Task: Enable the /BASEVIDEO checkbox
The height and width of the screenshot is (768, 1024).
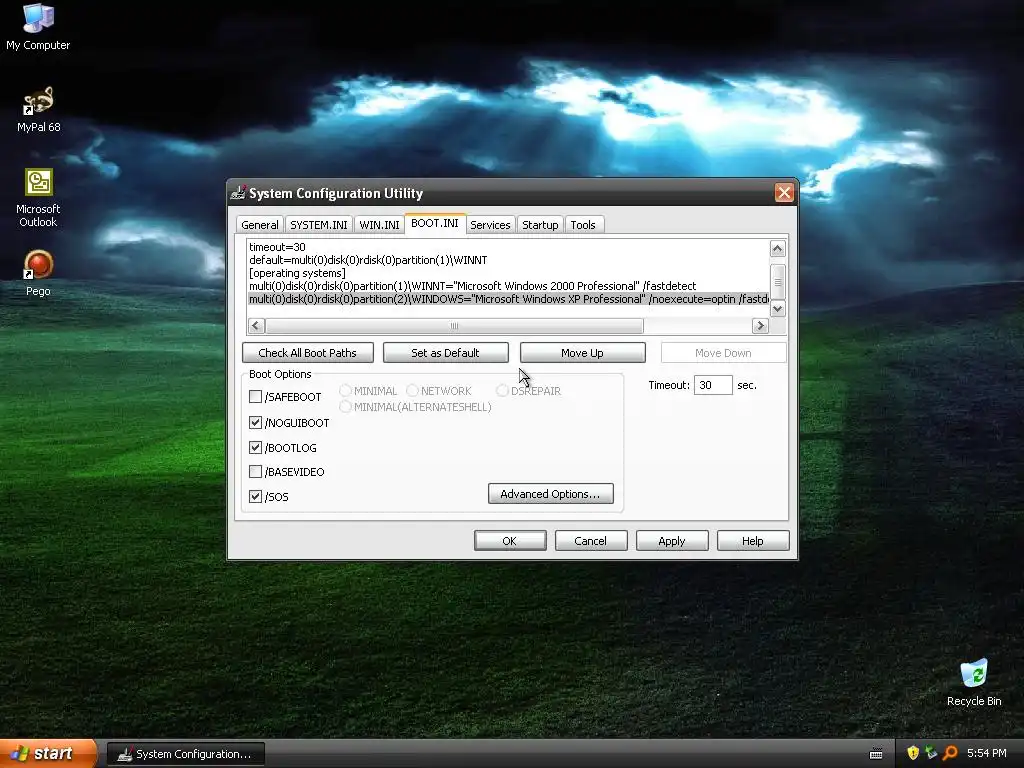Action: (255, 472)
